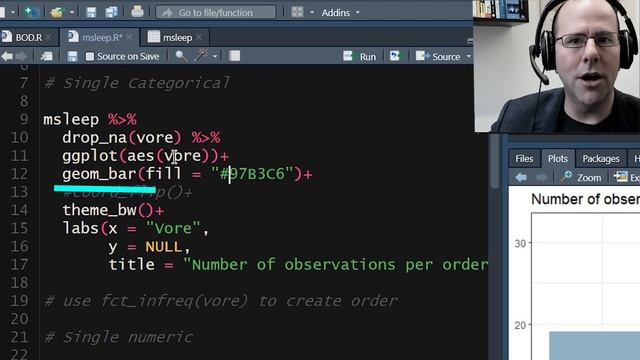Viewport: 640px width, 360px height.
Task: Click the string "Vore" on line 15
Action: pyautogui.click(x=173, y=228)
